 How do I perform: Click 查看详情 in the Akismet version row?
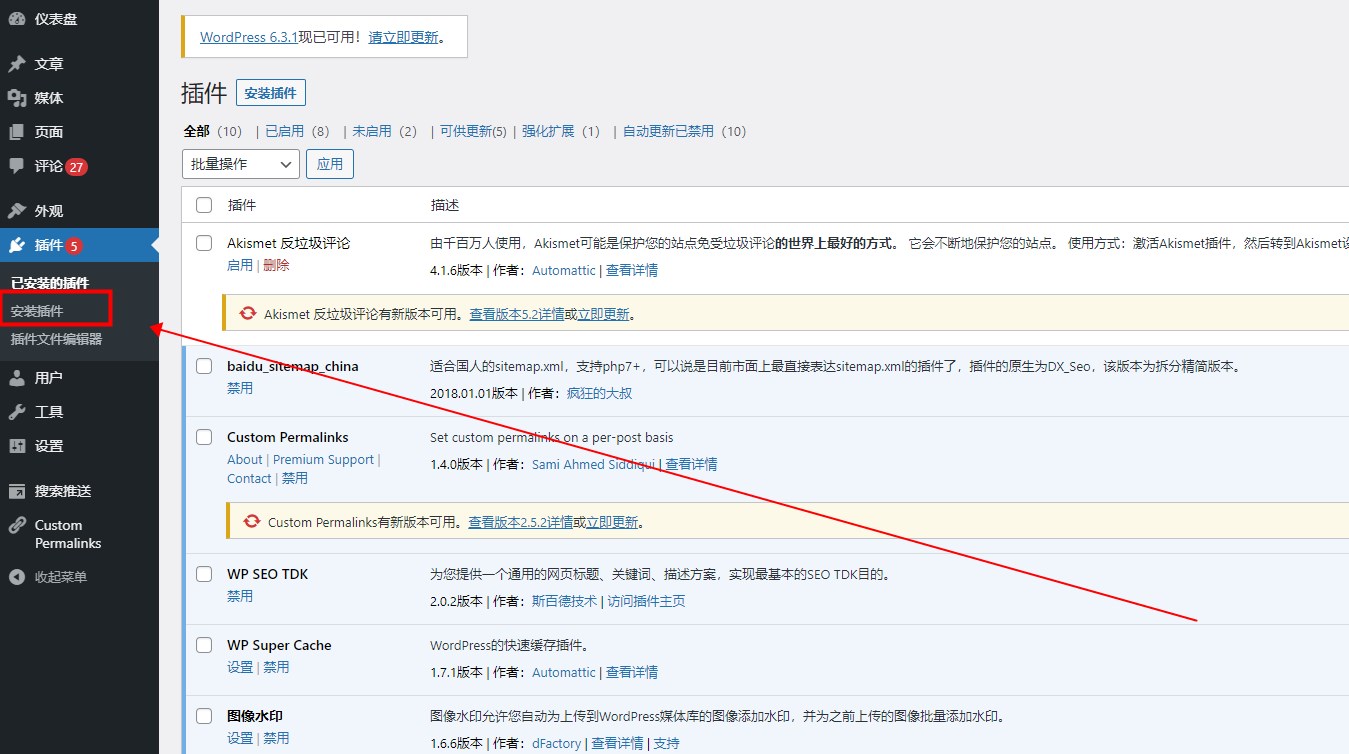pyautogui.click(x=632, y=270)
